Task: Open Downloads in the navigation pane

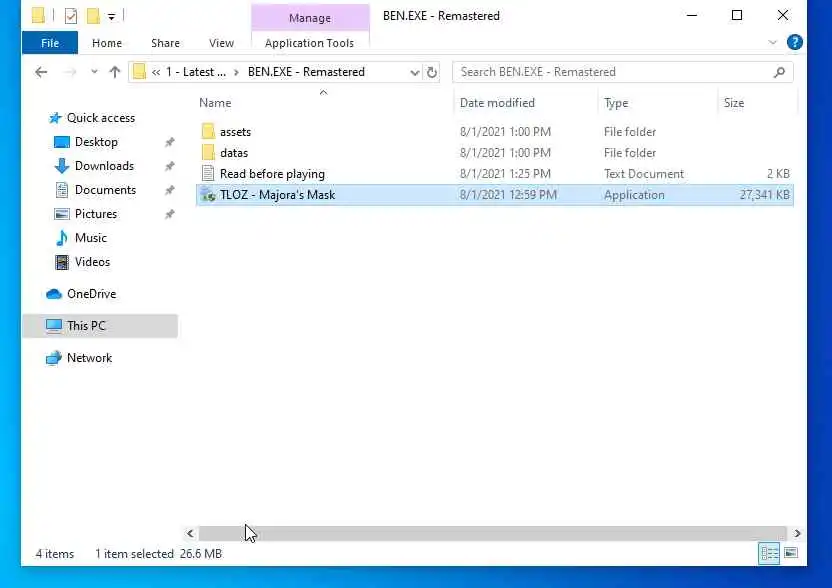Action: [x=104, y=166]
